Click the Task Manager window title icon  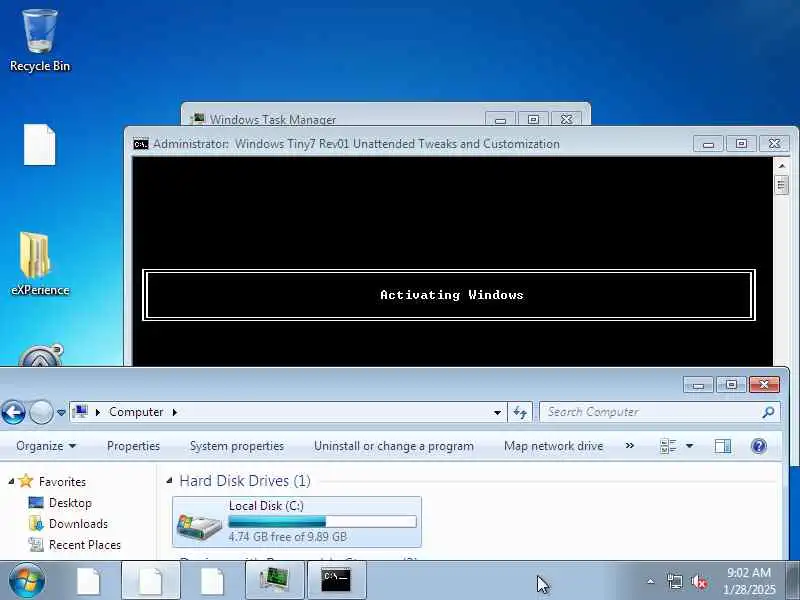[197, 119]
